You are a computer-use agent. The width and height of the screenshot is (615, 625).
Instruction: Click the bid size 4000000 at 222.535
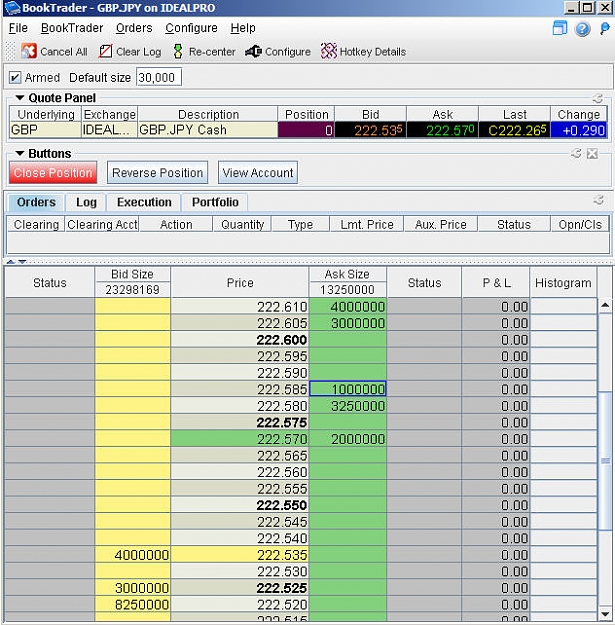click(x=132, y=554)
